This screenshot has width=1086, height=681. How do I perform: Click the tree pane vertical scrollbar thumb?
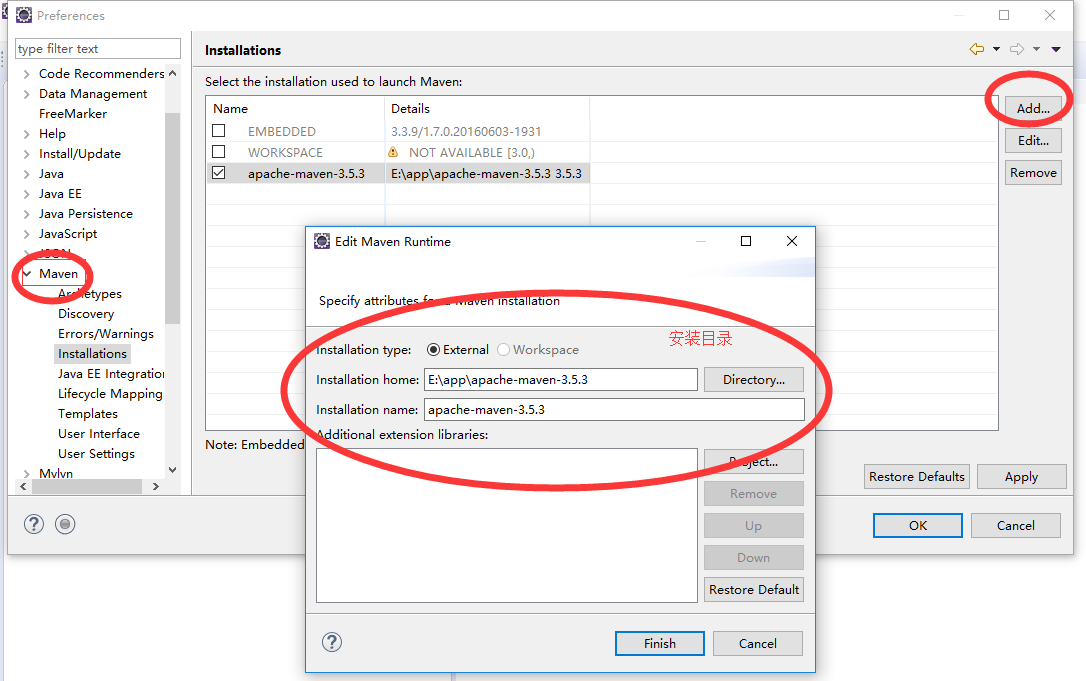click(x=172, y=218)
